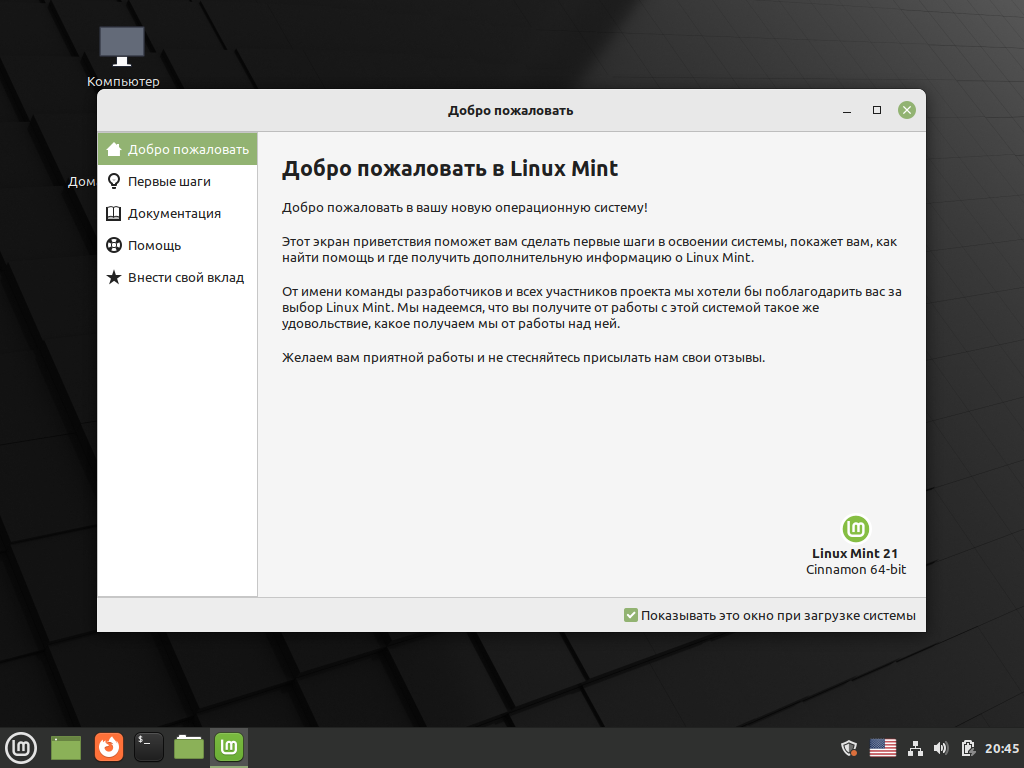The image size is (1024, 768).
Task: Click the text Linux Mint 21
Action: pos(855,553)
